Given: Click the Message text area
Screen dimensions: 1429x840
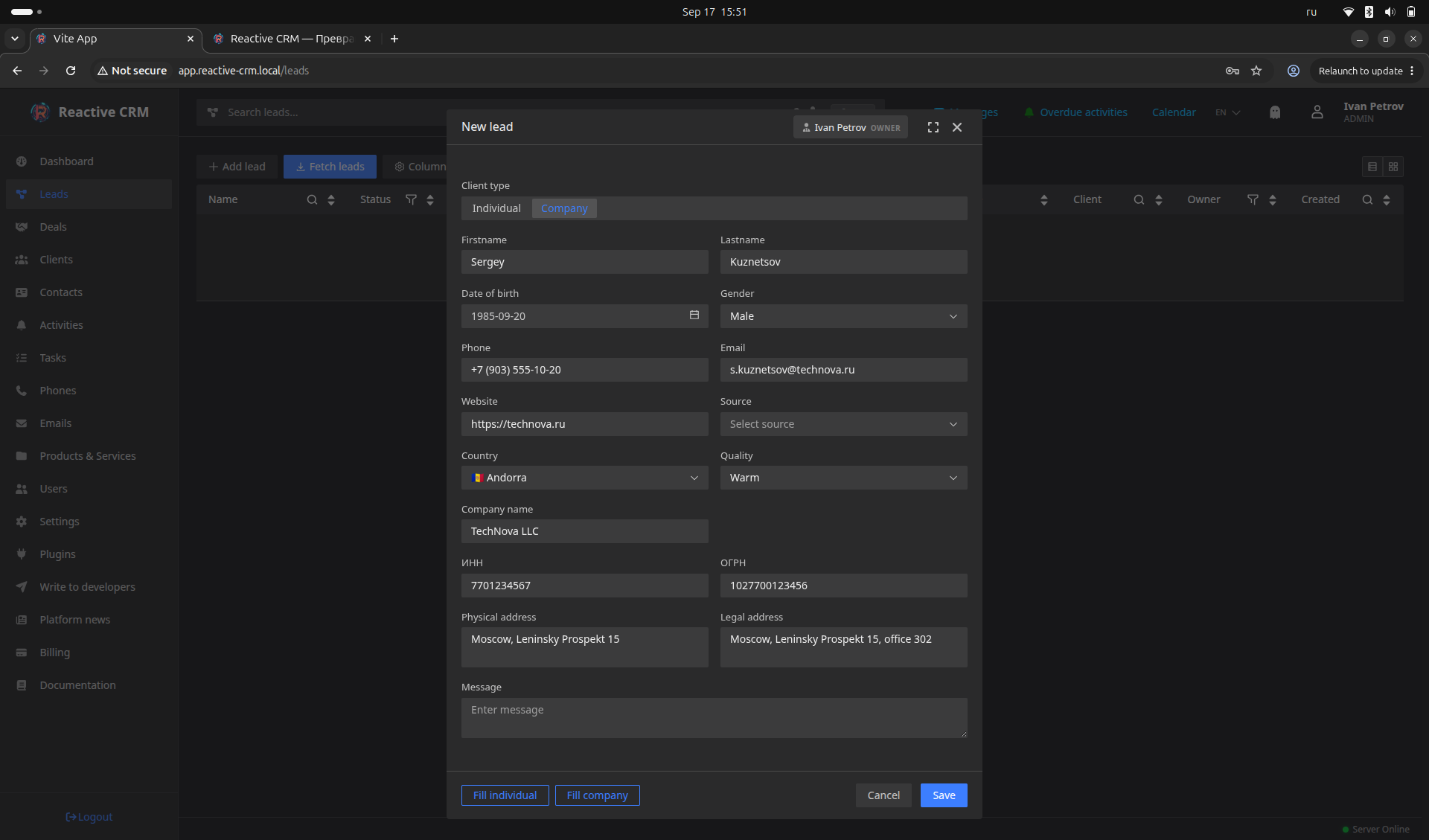Looking at the screenshot, I should click(x=714, y=718).
